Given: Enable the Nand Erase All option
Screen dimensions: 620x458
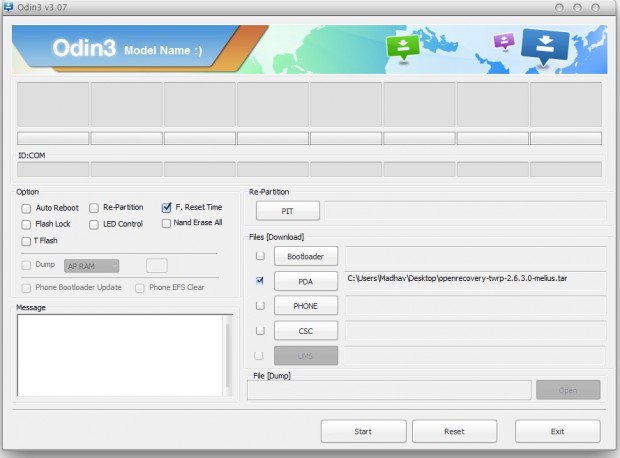Looking at the screenshot, I should [166, 223].
